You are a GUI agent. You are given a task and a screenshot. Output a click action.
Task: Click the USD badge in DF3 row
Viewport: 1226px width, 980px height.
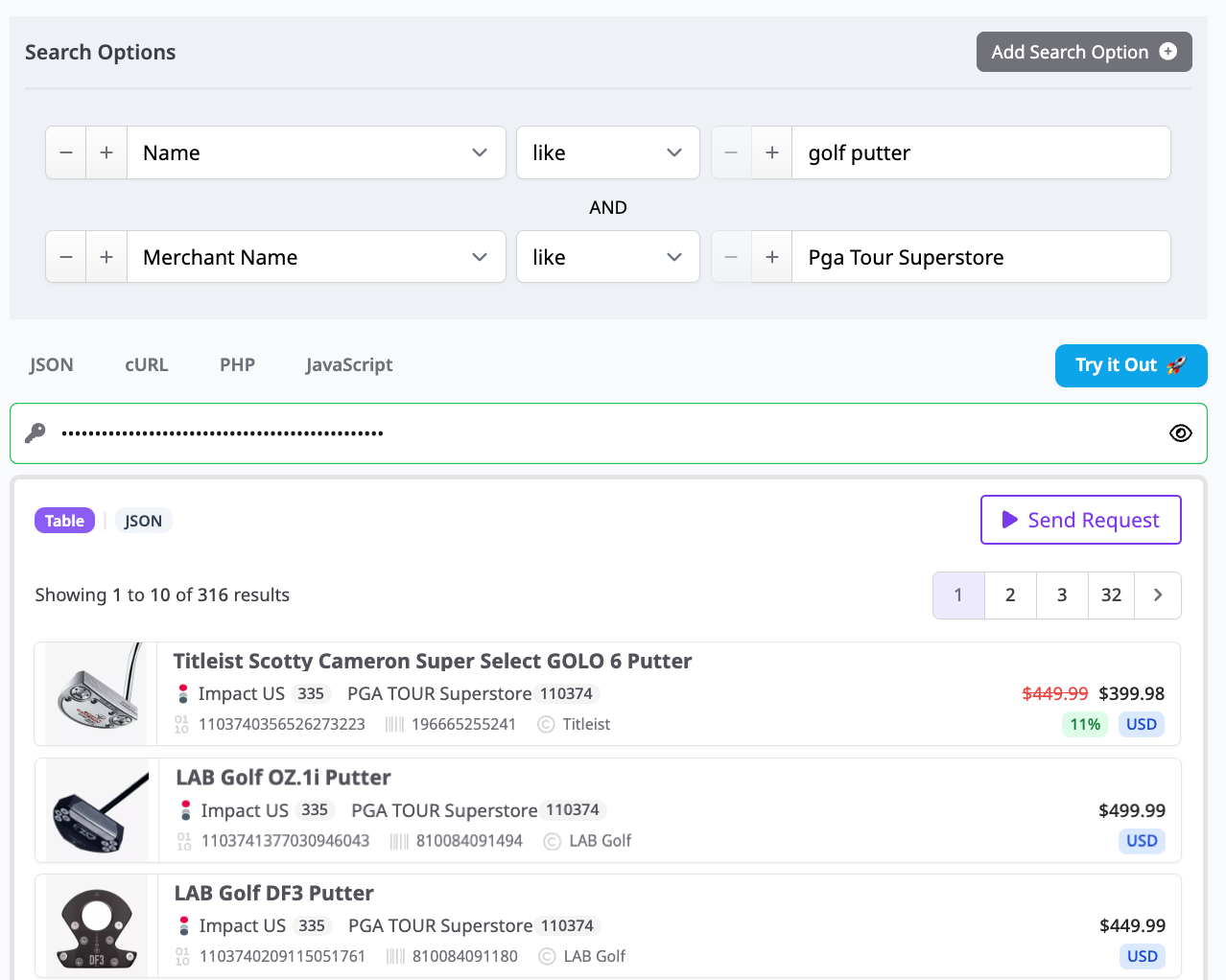1142,956
